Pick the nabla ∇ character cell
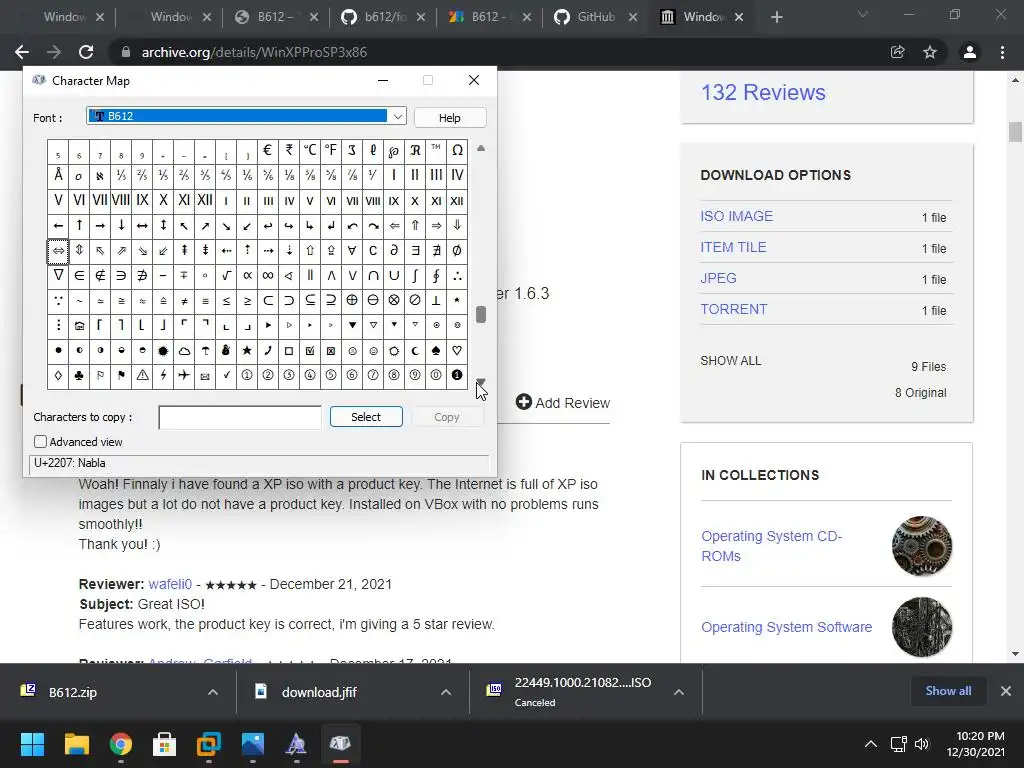Screen dimensions: 1024x768 click(58, 276)
